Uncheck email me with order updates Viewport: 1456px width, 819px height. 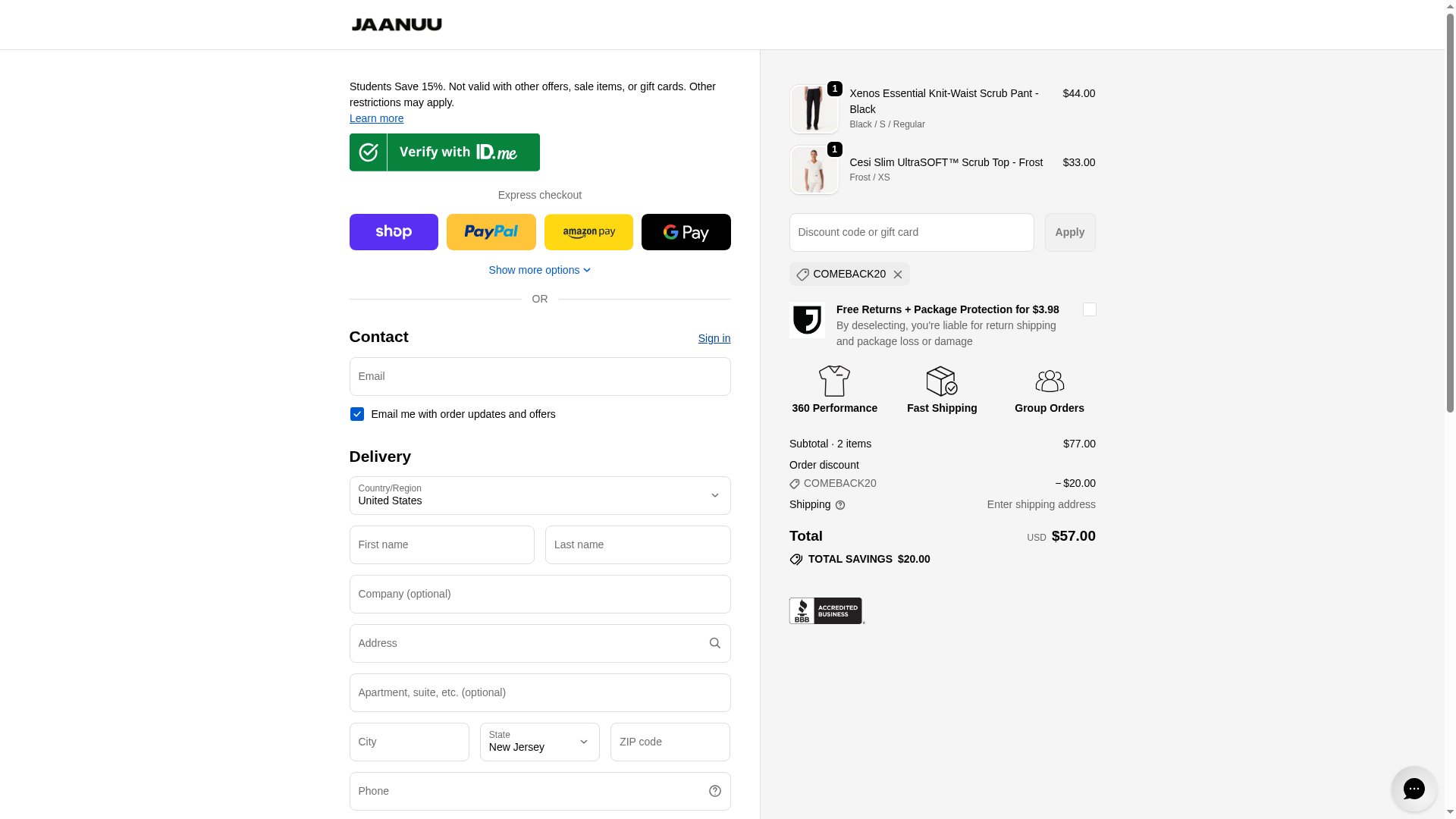coord(357,414)
